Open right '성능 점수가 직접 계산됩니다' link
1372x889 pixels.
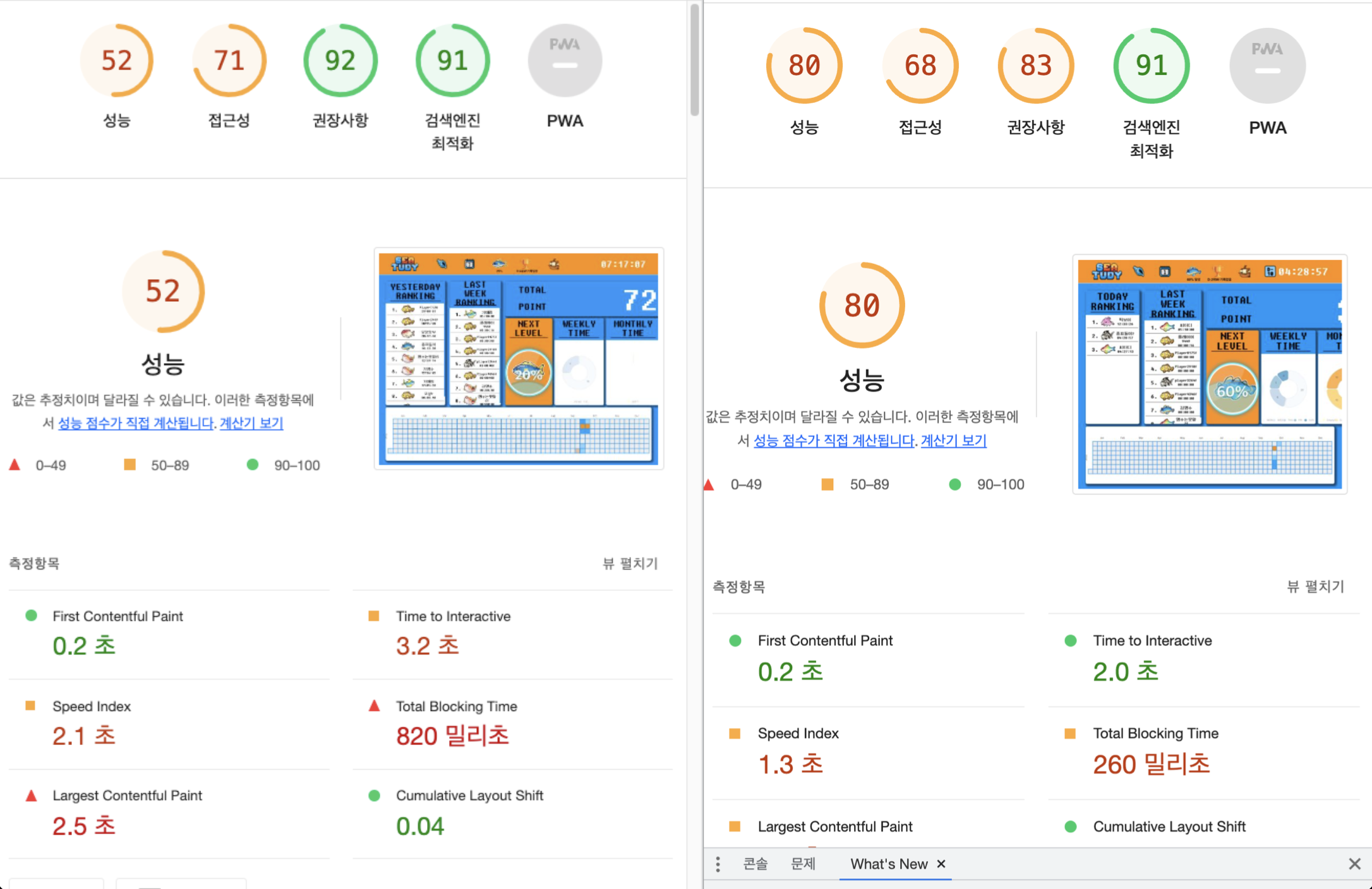tap(833, 441)
